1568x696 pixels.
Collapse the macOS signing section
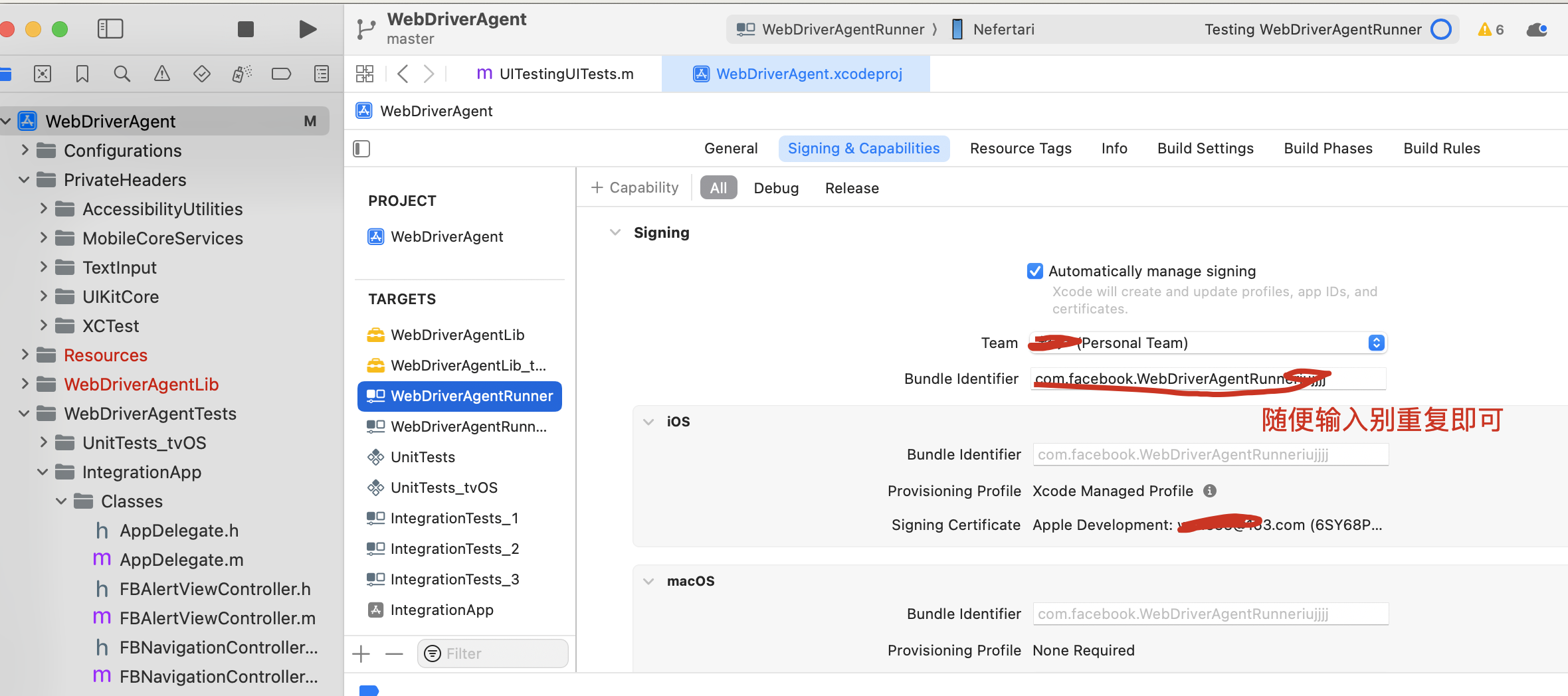pos(648,581)
